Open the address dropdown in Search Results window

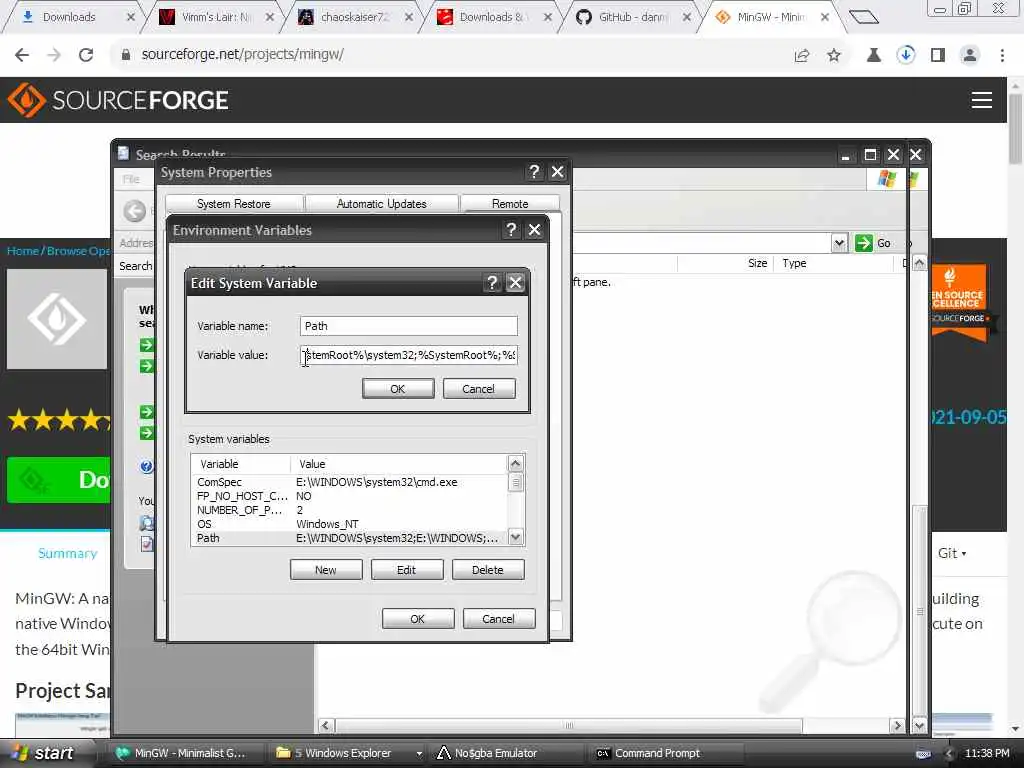click(x=839, y=243)
